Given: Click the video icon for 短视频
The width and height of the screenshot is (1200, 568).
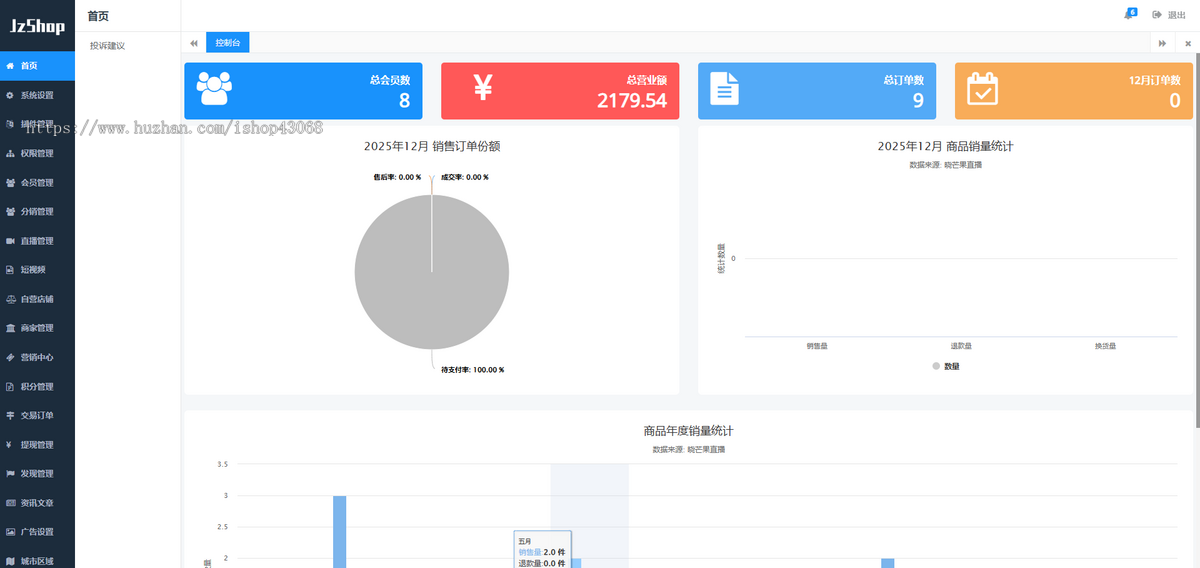Looking at the screenshot, I should (x=10, y=270).
